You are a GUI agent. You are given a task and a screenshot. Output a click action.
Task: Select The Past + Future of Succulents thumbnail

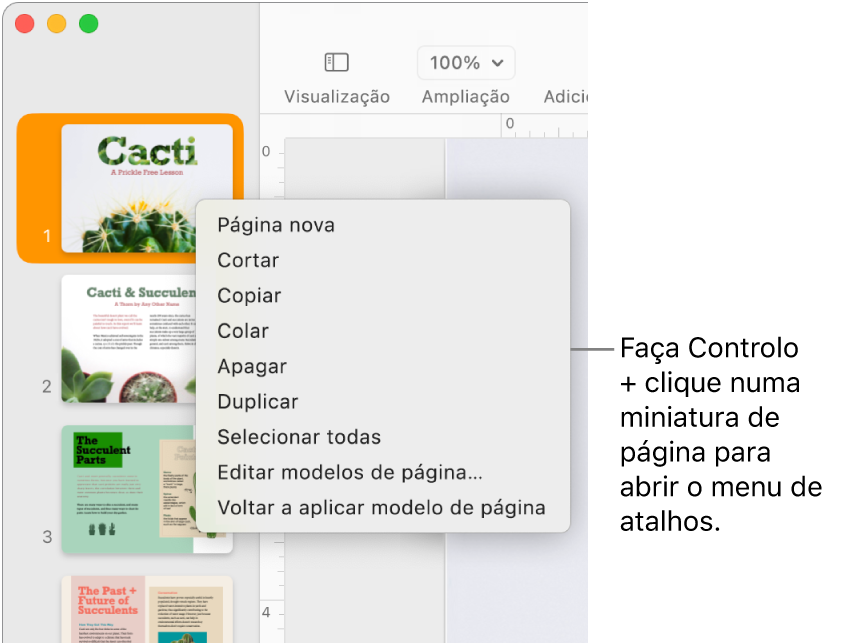147,609
